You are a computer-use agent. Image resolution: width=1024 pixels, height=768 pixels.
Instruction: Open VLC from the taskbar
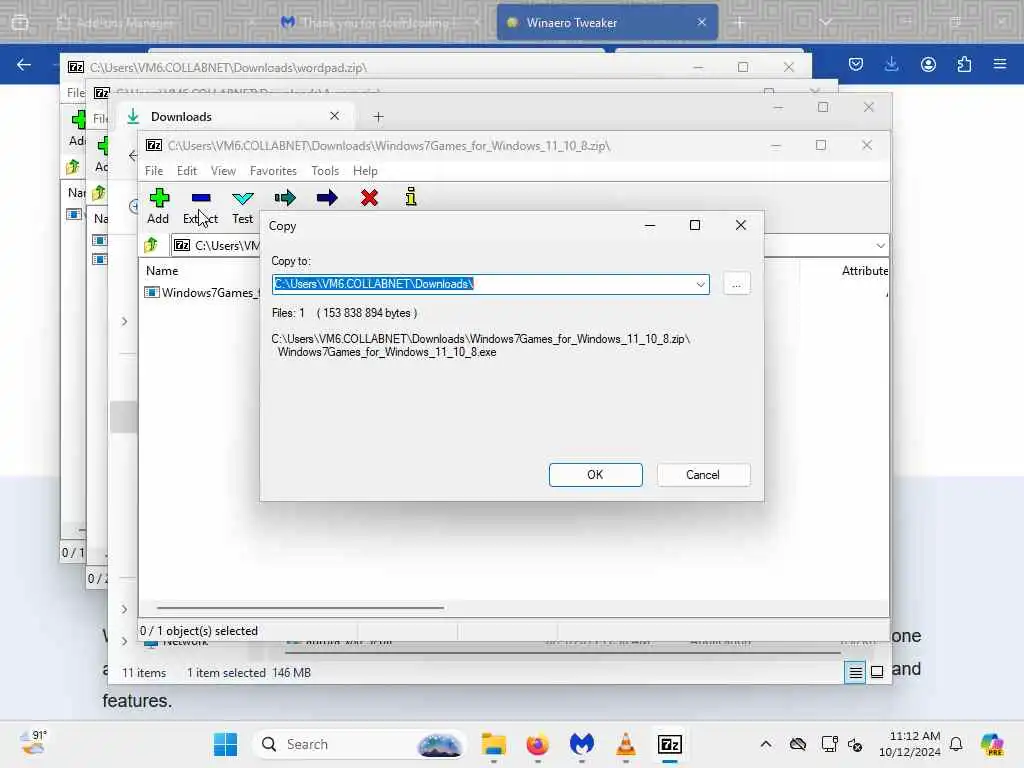pyautogui.click(x=626, y=744)
